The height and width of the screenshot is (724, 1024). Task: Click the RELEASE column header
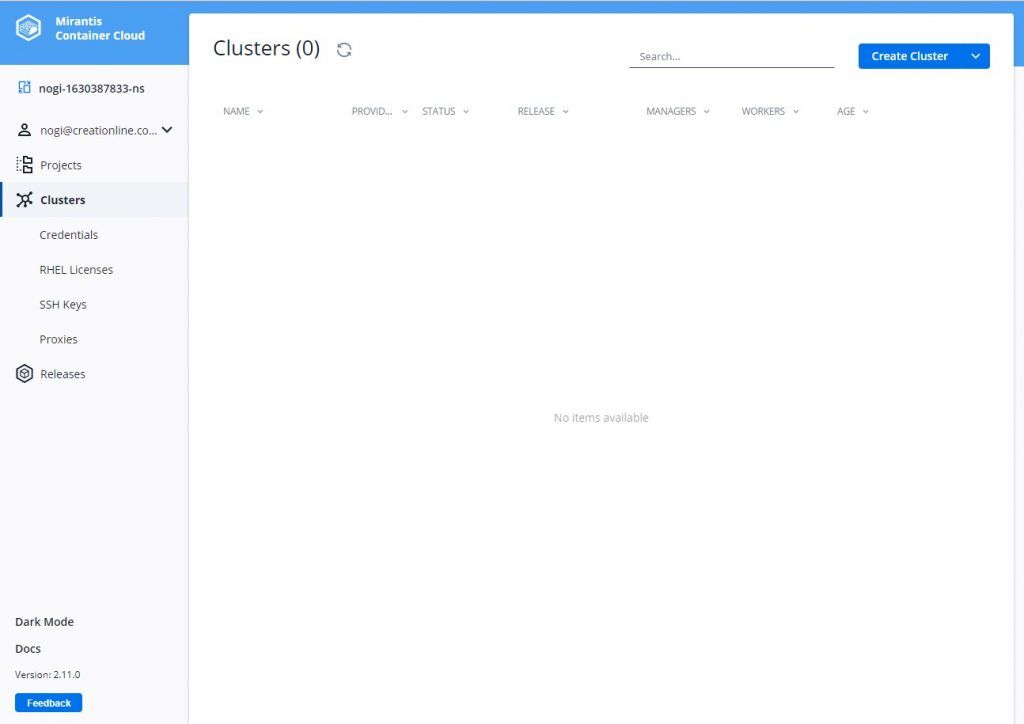coord(536,112)
